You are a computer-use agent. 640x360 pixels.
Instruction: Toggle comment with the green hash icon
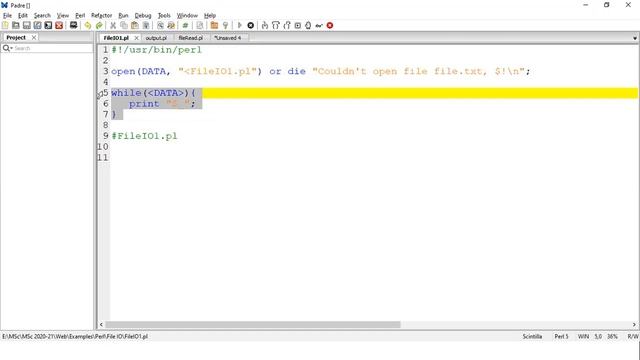(185, 25)
